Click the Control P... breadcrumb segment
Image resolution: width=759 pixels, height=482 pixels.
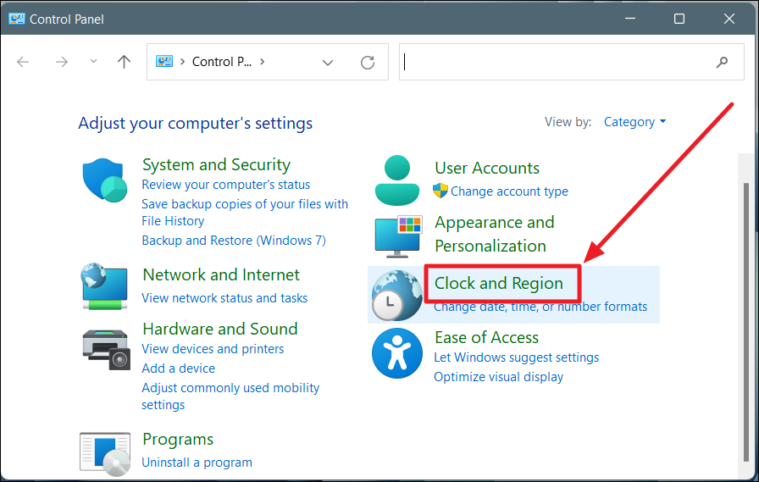pos(222,61)
